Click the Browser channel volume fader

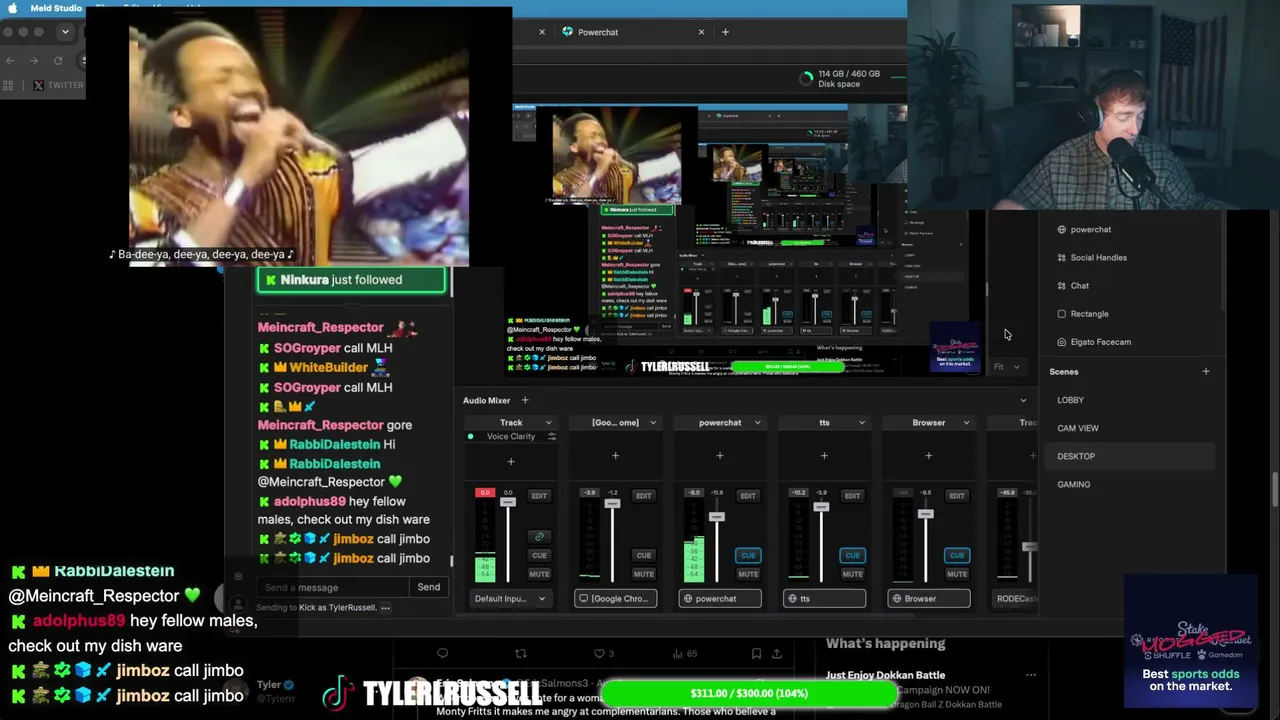925,514
